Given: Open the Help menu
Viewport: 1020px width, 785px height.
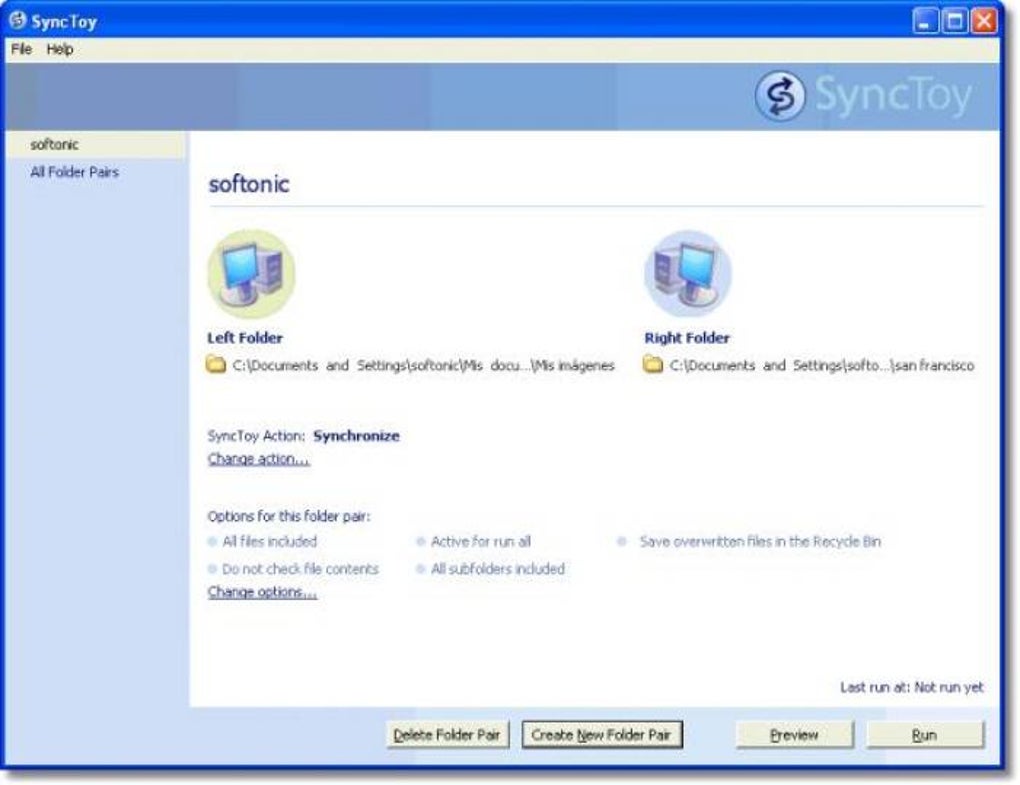Looking at the screenshot, I should (59, 49).
